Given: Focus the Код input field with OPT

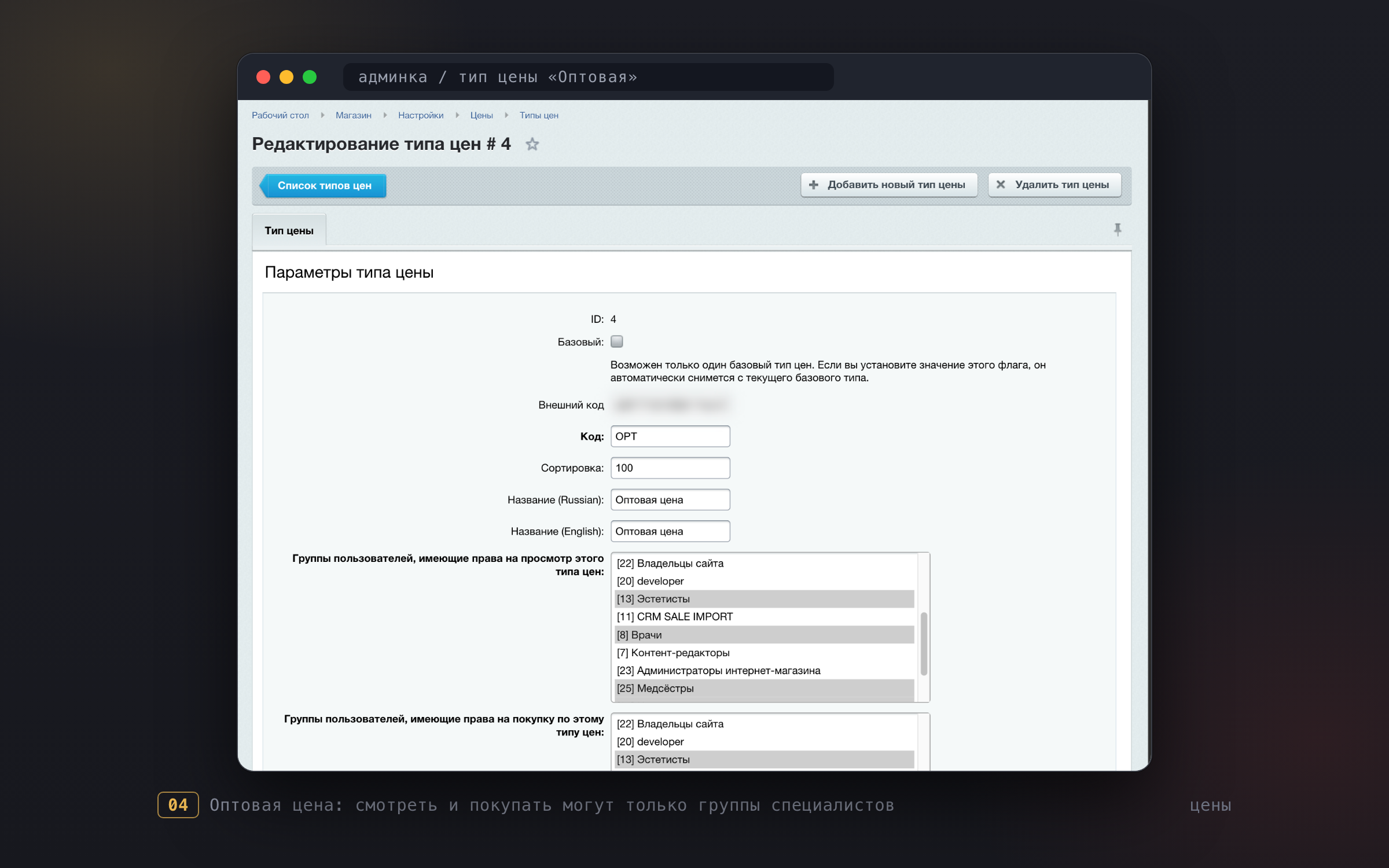Looking at the screenshot, I should pyautogui.click(x=670, y=436).
